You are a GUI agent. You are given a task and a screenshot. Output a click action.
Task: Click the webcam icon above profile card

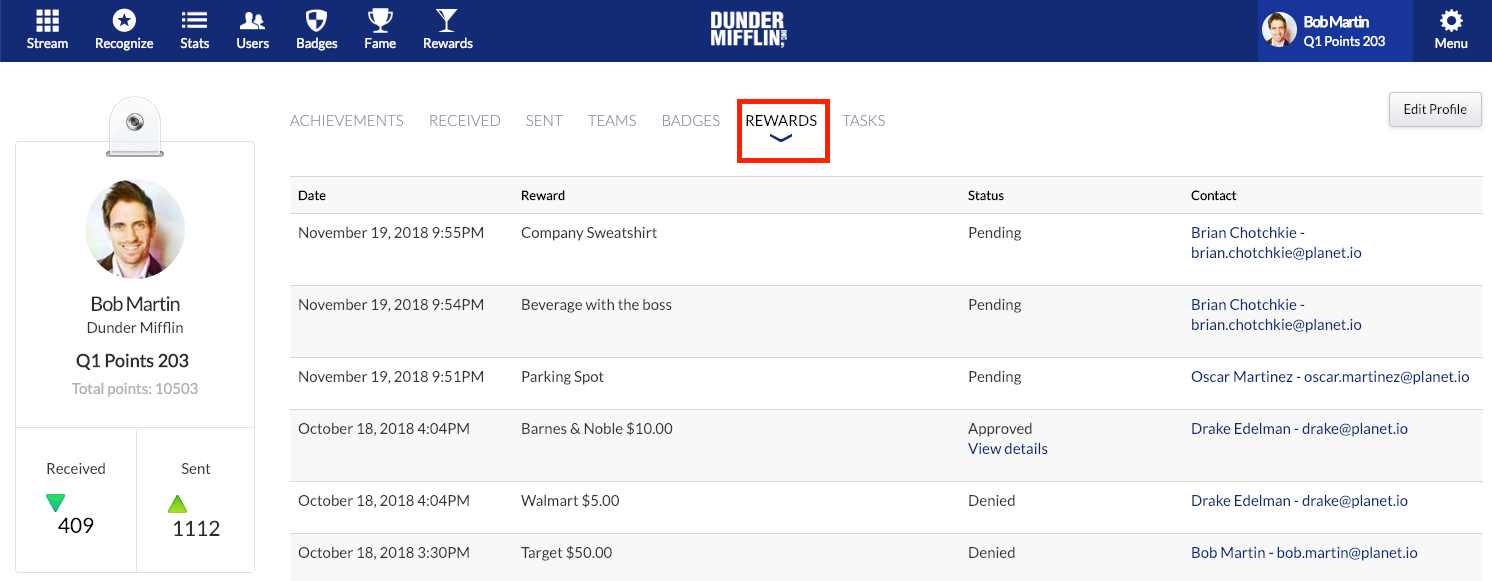(135, 122)
